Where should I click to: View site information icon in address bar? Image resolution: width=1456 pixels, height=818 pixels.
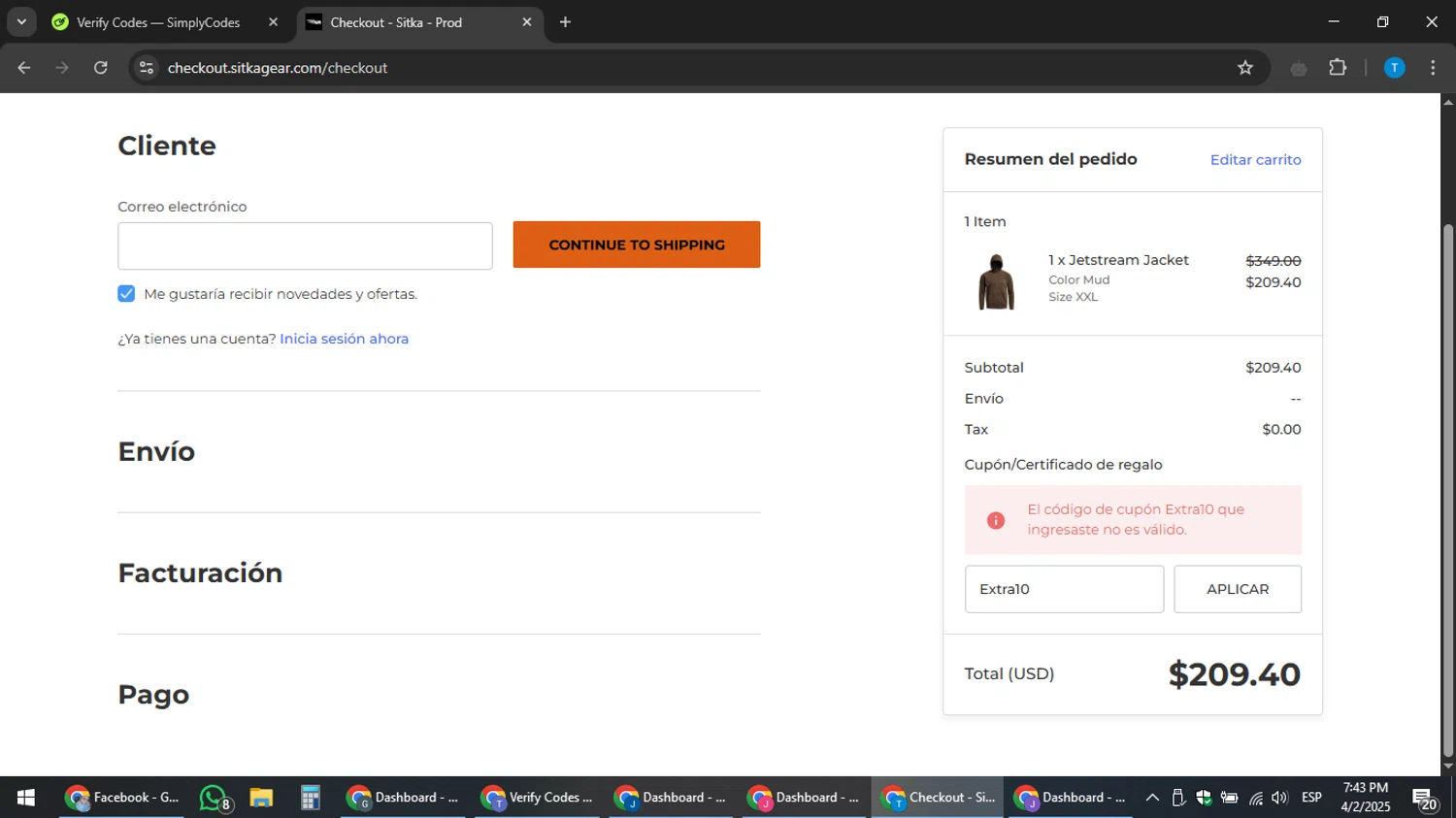pos(147,68)
